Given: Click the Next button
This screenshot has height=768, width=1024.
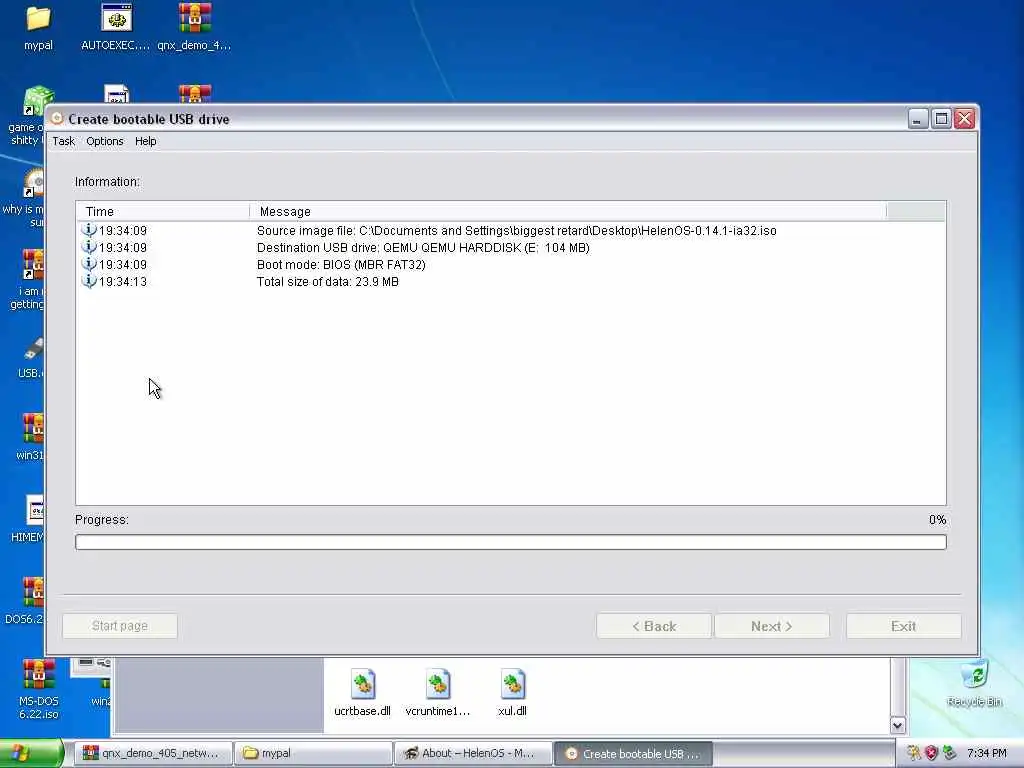Looking at the screenshot, I should click(772, 626).
